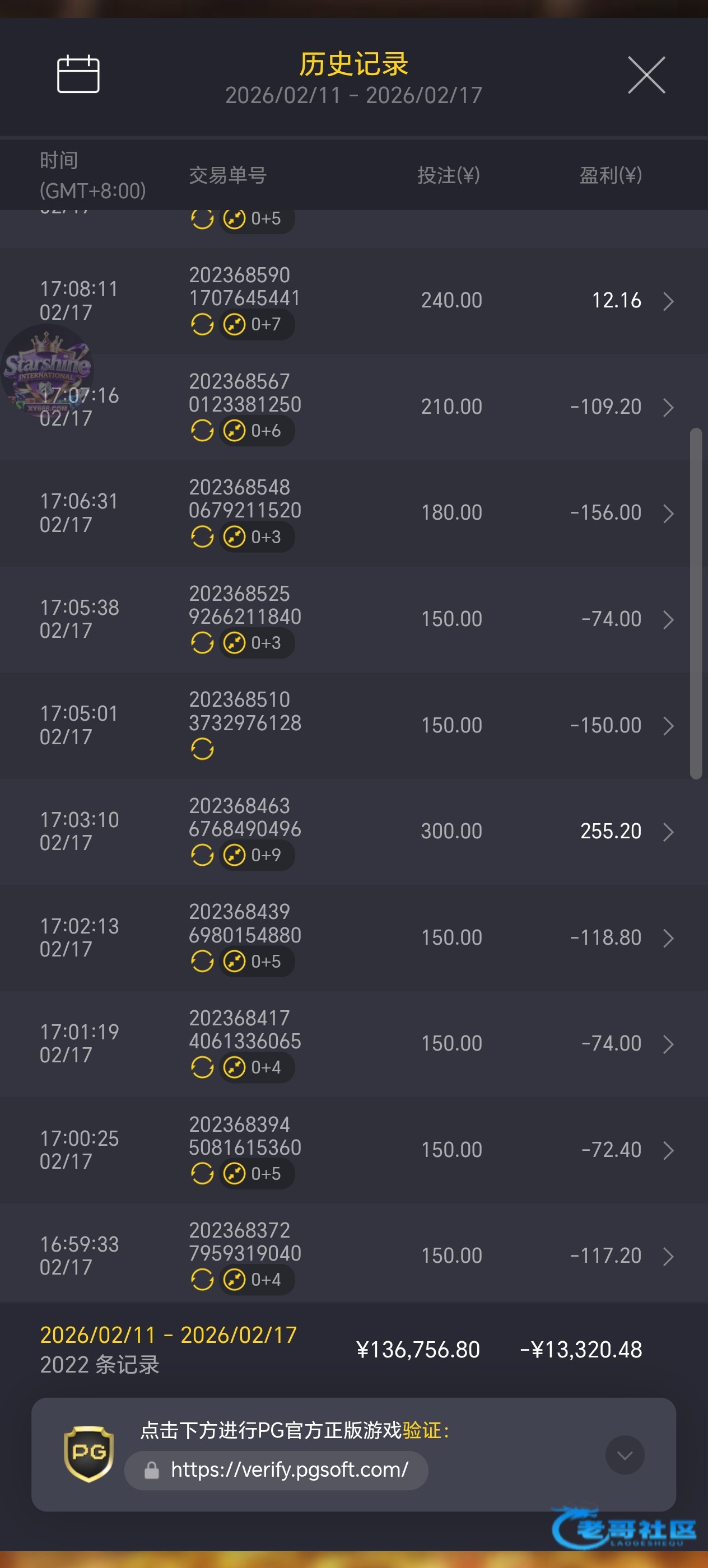This screenshot has width=708, height=1568.
Task: Open the calendar date picker icon
Action: (78, 74)
